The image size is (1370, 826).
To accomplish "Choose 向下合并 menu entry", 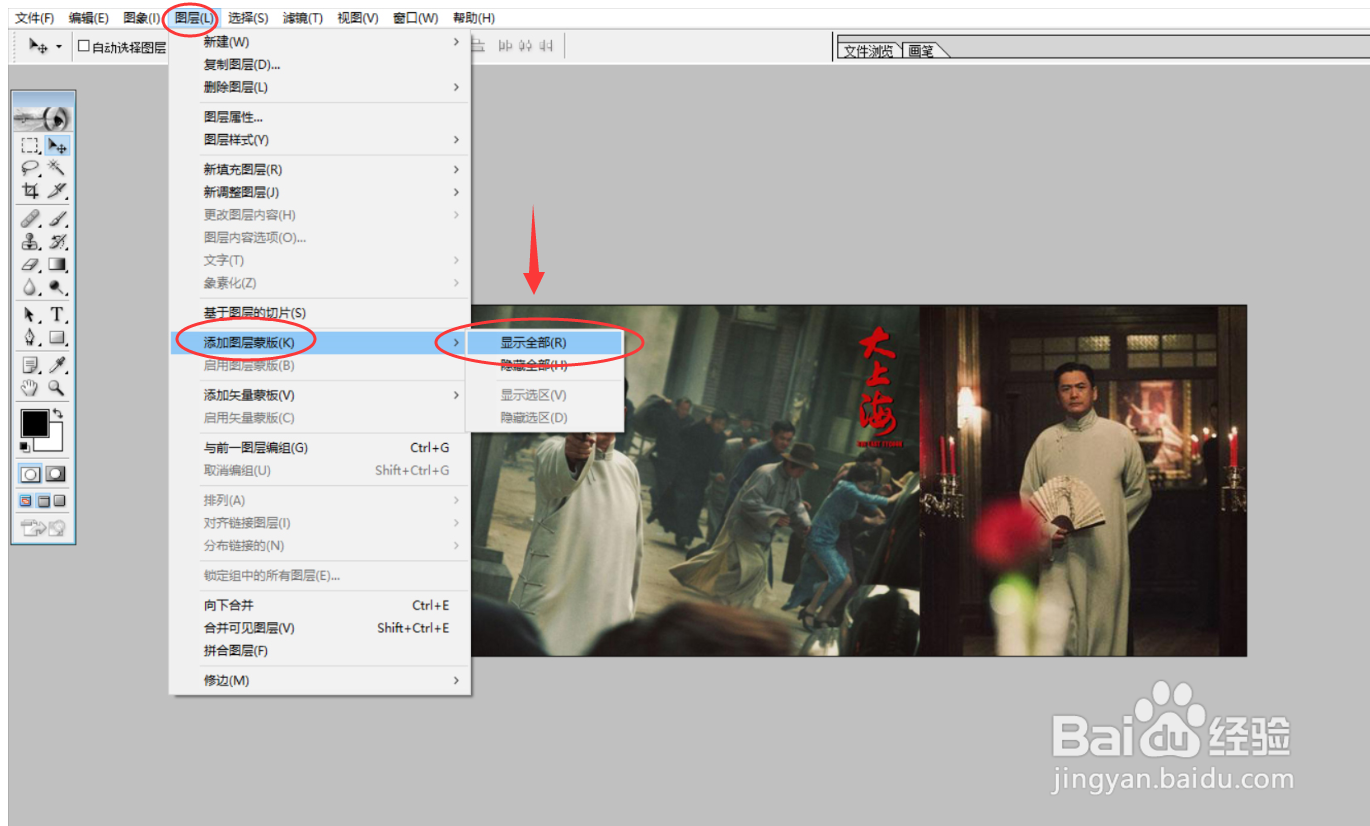I will click(320, 605).
